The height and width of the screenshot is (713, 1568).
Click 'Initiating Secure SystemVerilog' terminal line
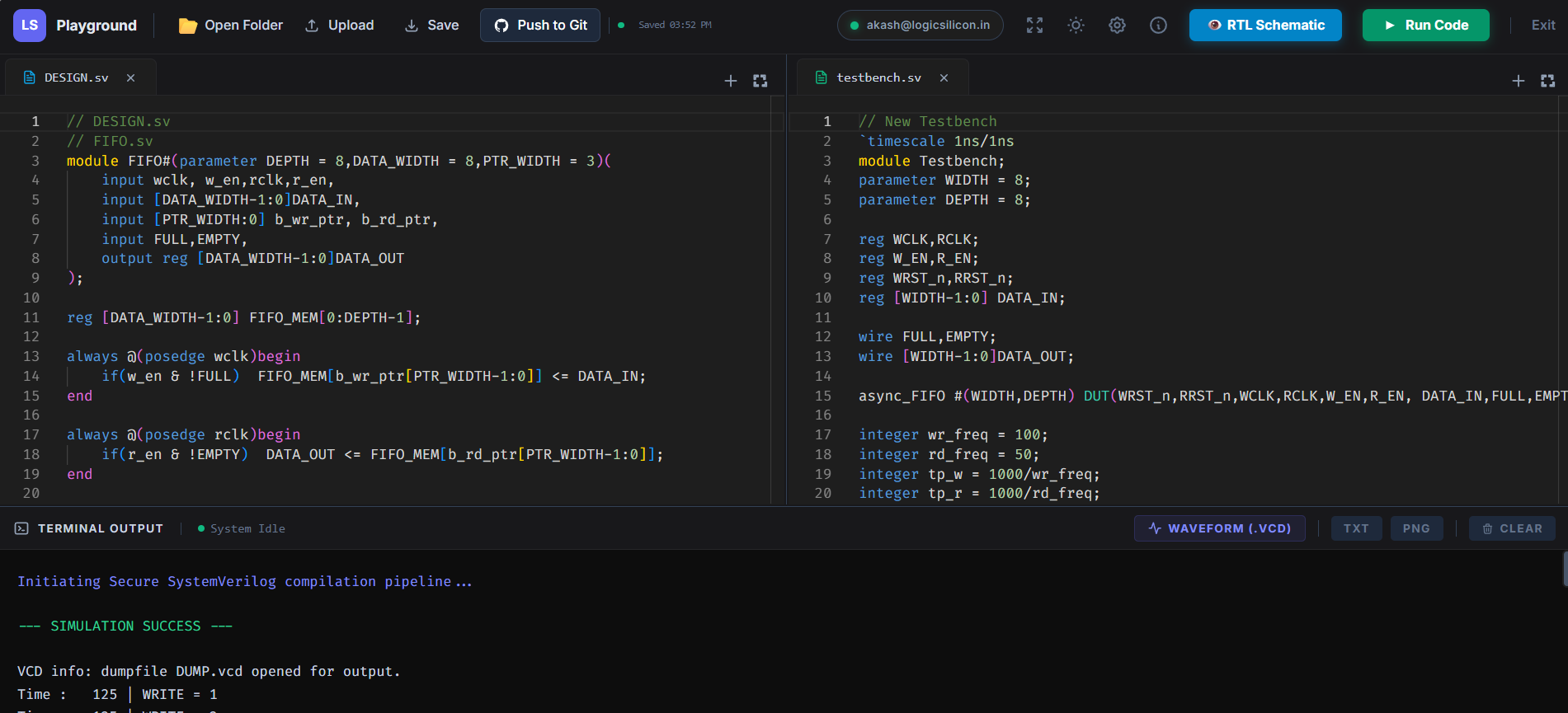coord(245,581)
